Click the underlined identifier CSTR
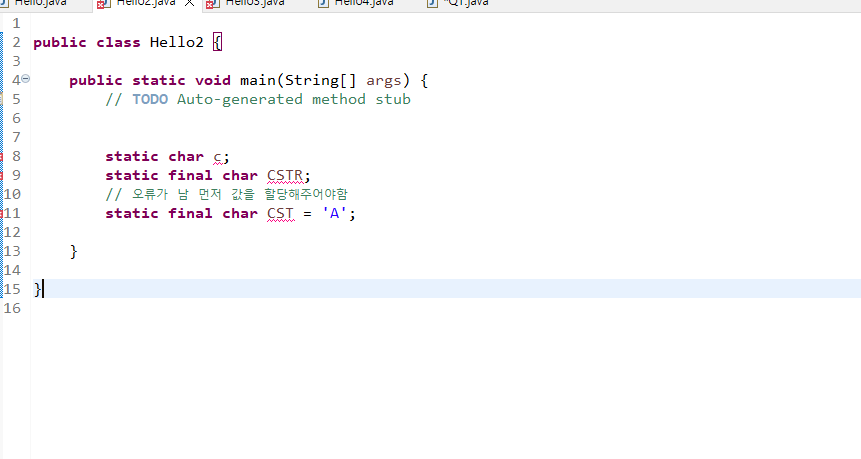This screenshot has height=459, width=861. point(284,176)
